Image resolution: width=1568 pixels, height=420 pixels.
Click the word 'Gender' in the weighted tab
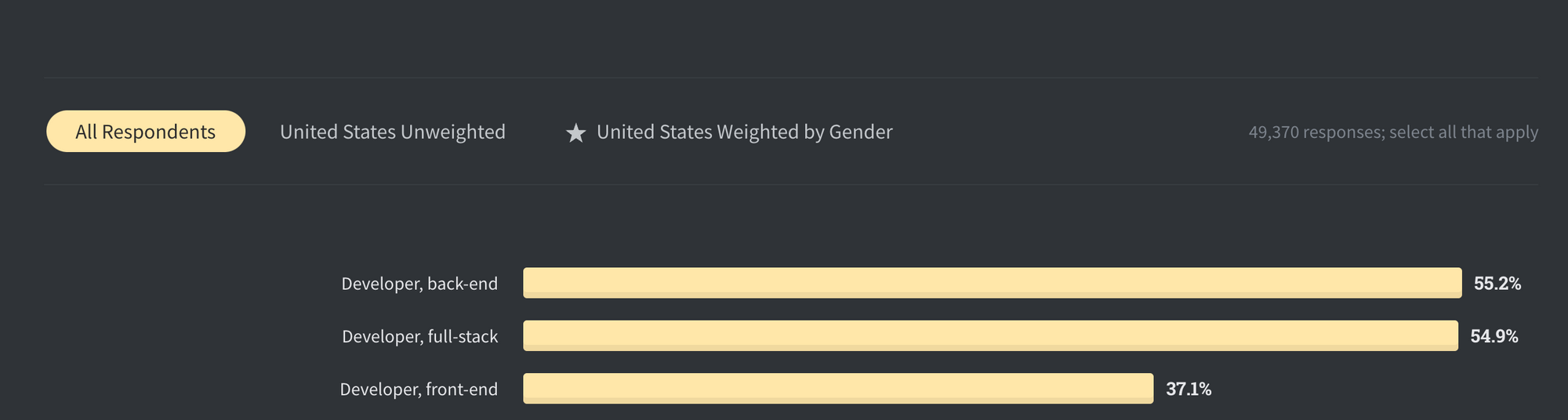pos(861,132)
